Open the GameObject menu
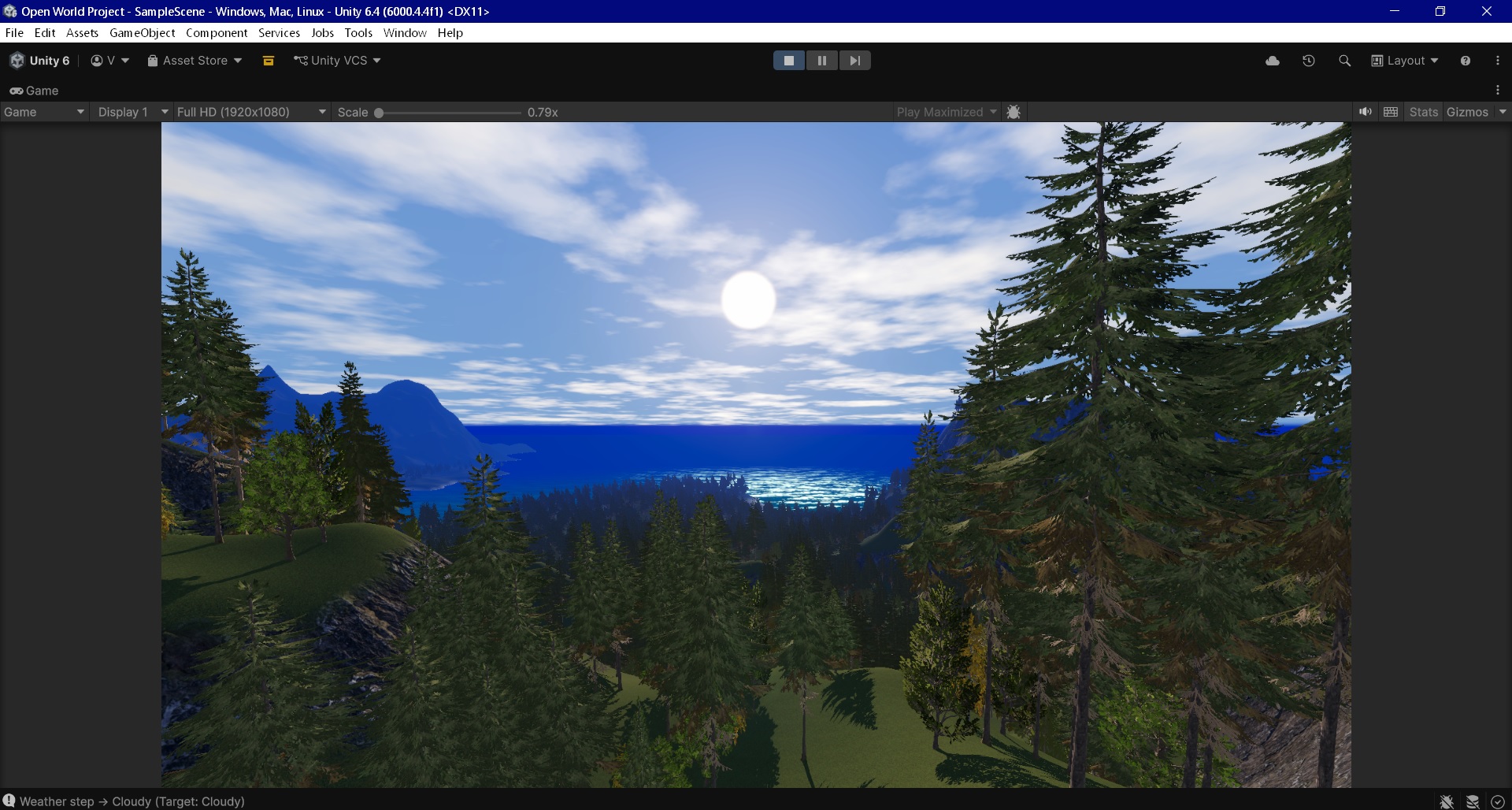This screenshot has height=810, width=1512. click(x=143, y=33)
